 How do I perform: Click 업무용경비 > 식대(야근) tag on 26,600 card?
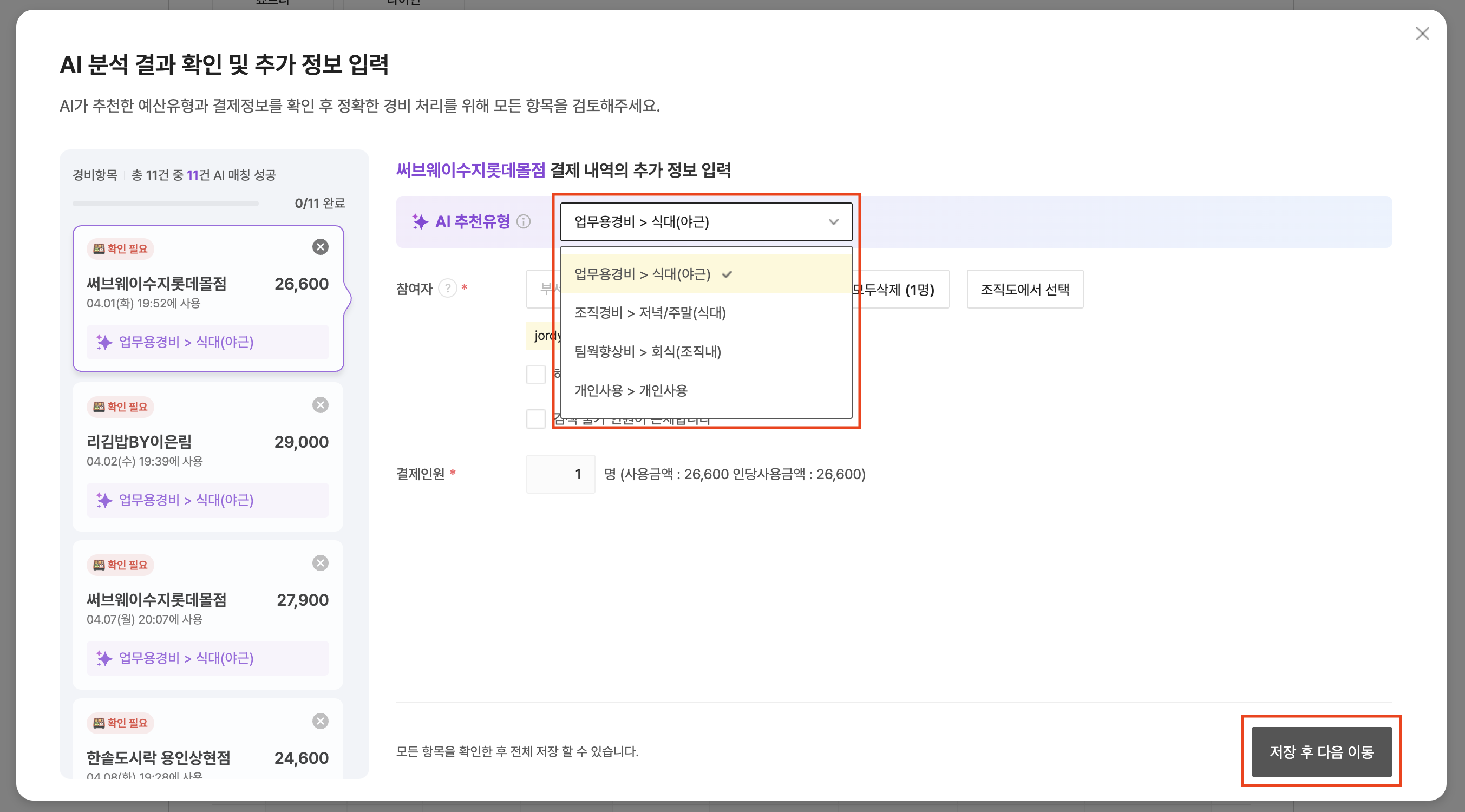pos(207,342)
